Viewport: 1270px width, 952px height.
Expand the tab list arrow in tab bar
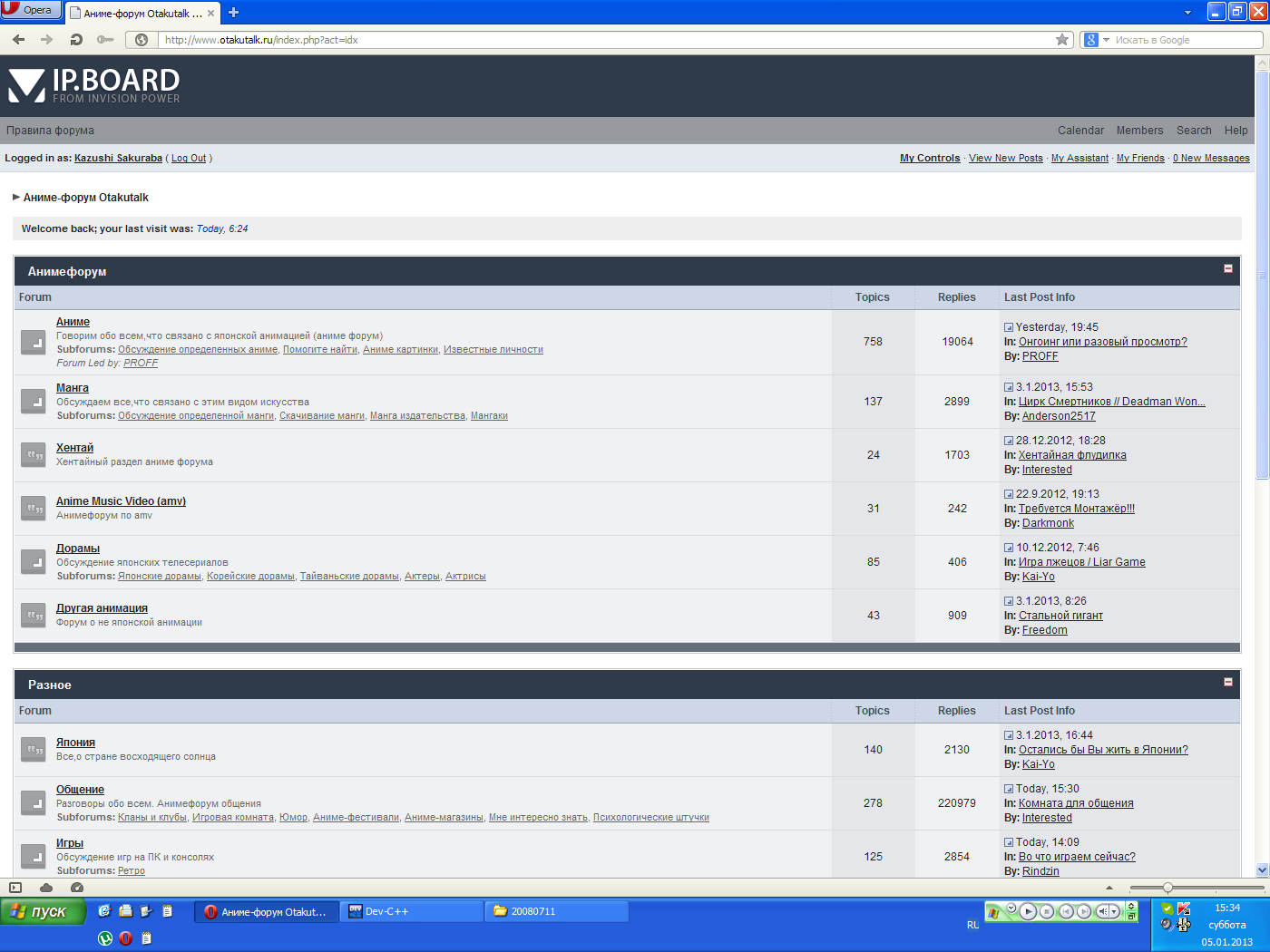(1187, 13)
